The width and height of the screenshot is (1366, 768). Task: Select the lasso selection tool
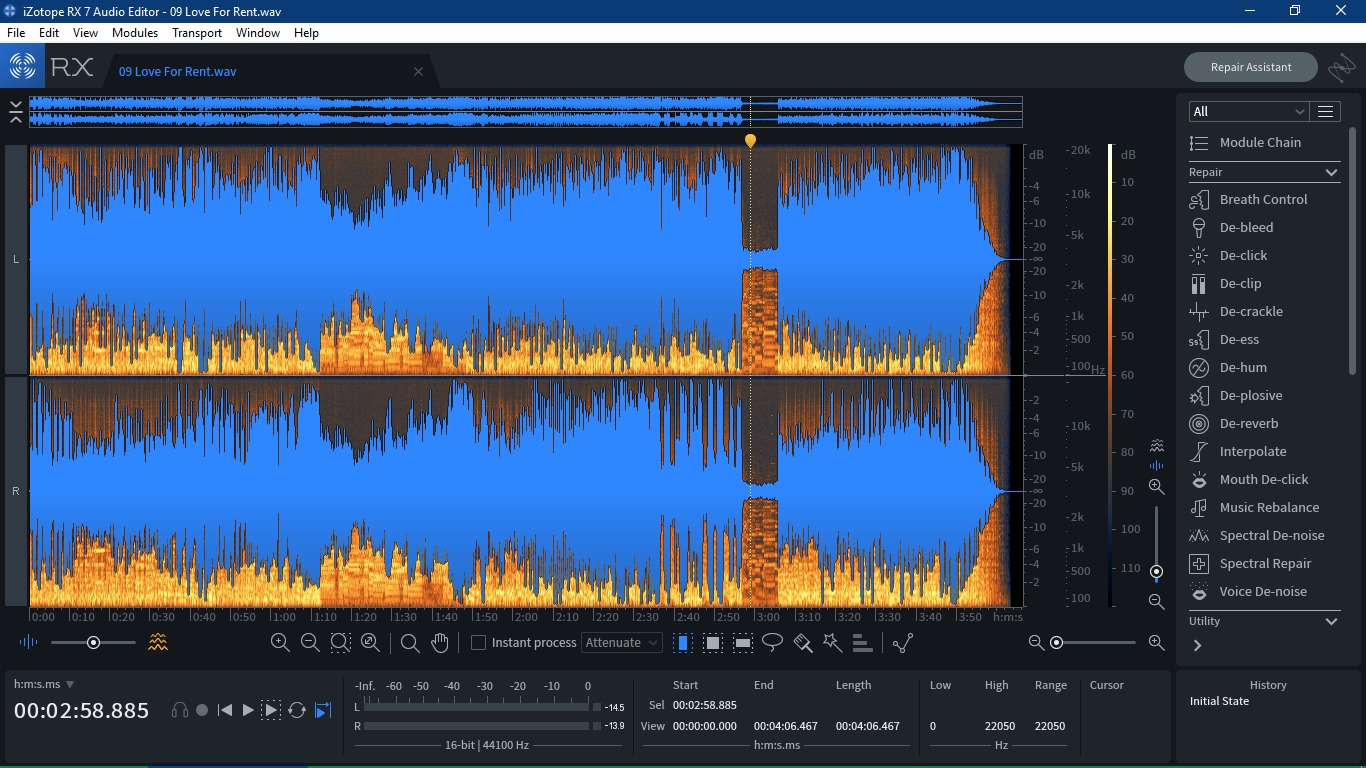click(772, 642)
